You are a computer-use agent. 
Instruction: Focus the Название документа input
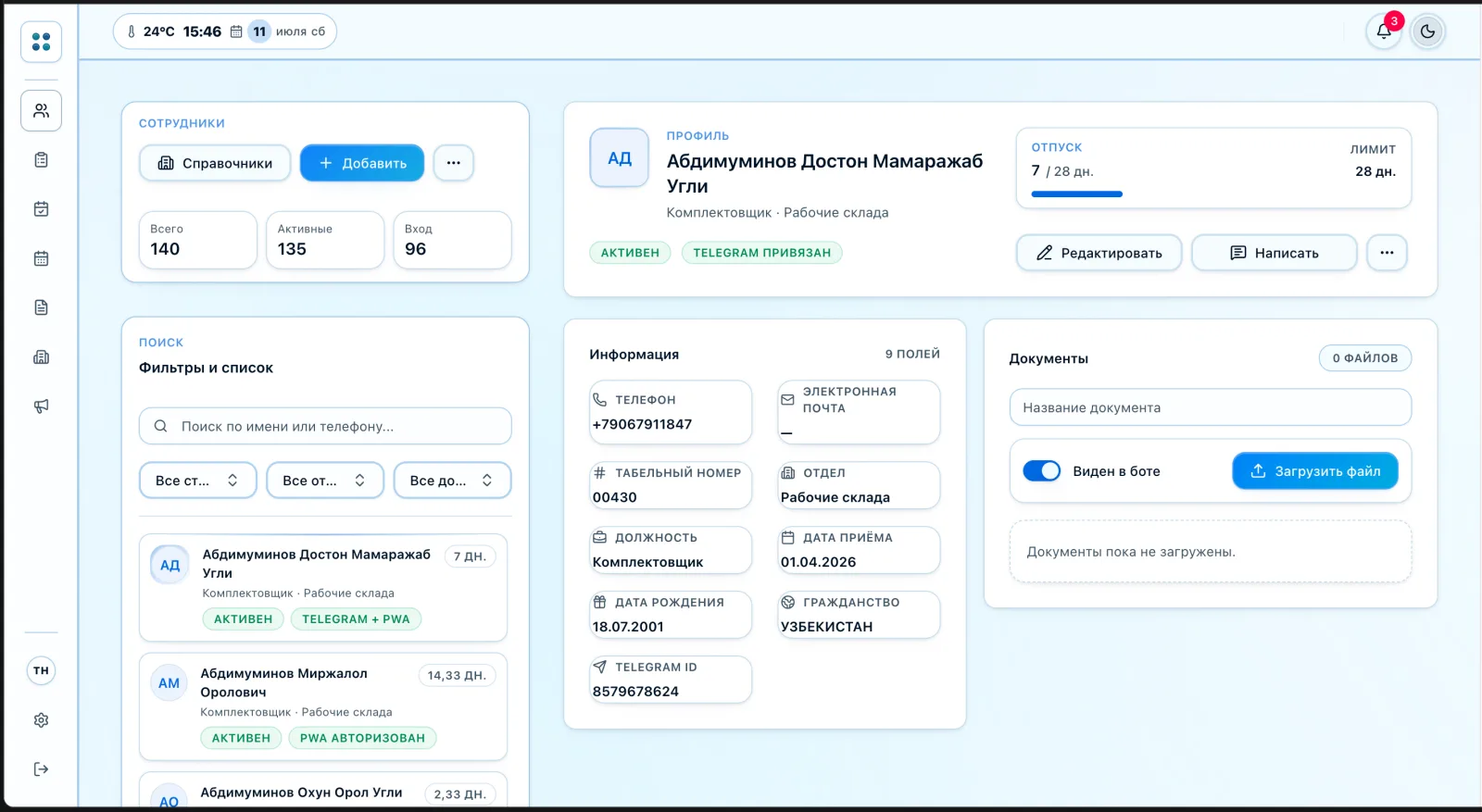[x=1211, y=407]
